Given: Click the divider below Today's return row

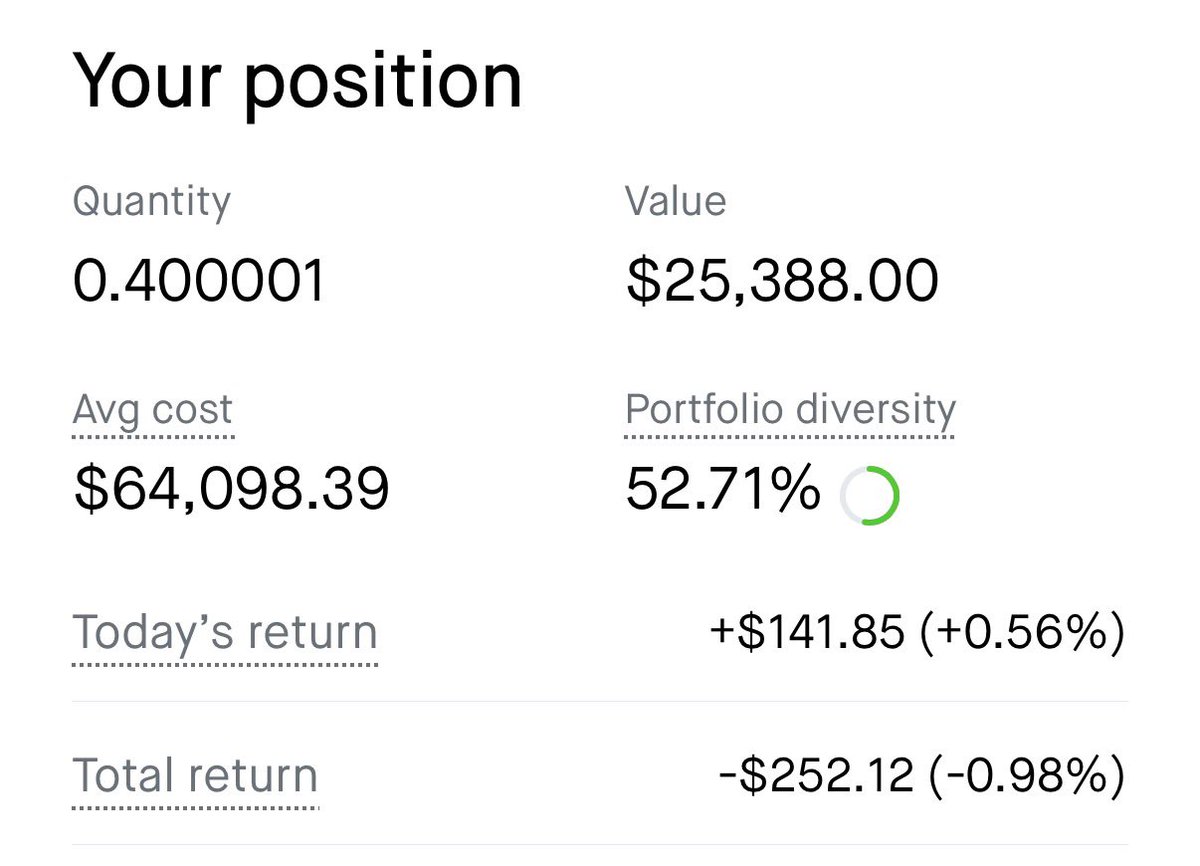Looking at the screenshot, I should coord(600,701).
